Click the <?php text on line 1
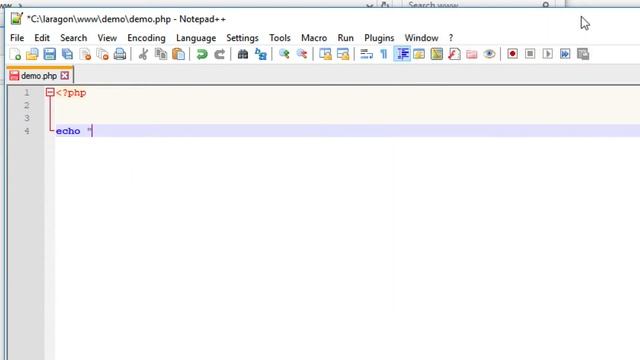Screen dimensions: 640x360 click(x=71, y=93)
